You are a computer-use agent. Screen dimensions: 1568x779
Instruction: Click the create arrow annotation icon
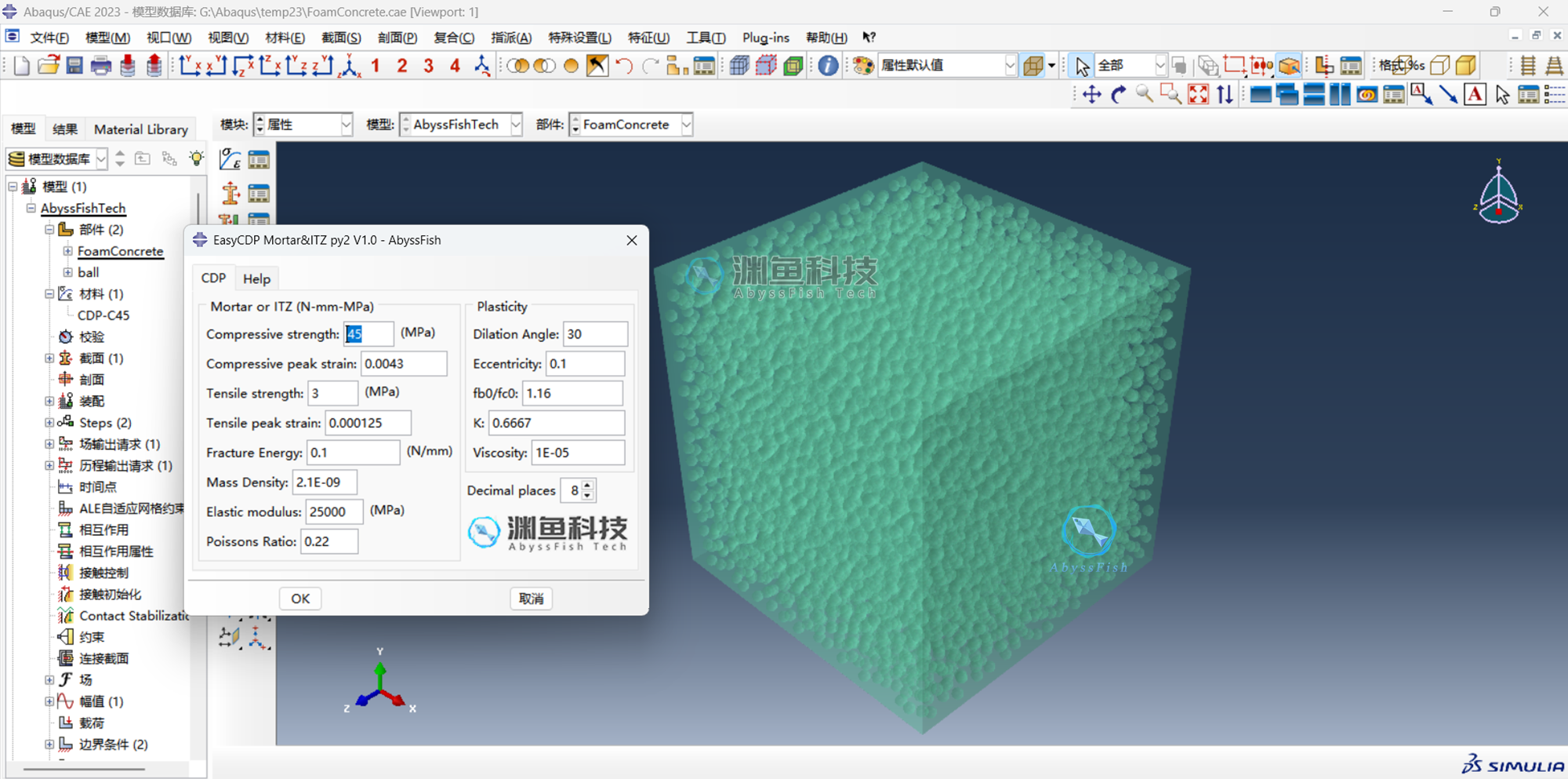coord(1448,95)
